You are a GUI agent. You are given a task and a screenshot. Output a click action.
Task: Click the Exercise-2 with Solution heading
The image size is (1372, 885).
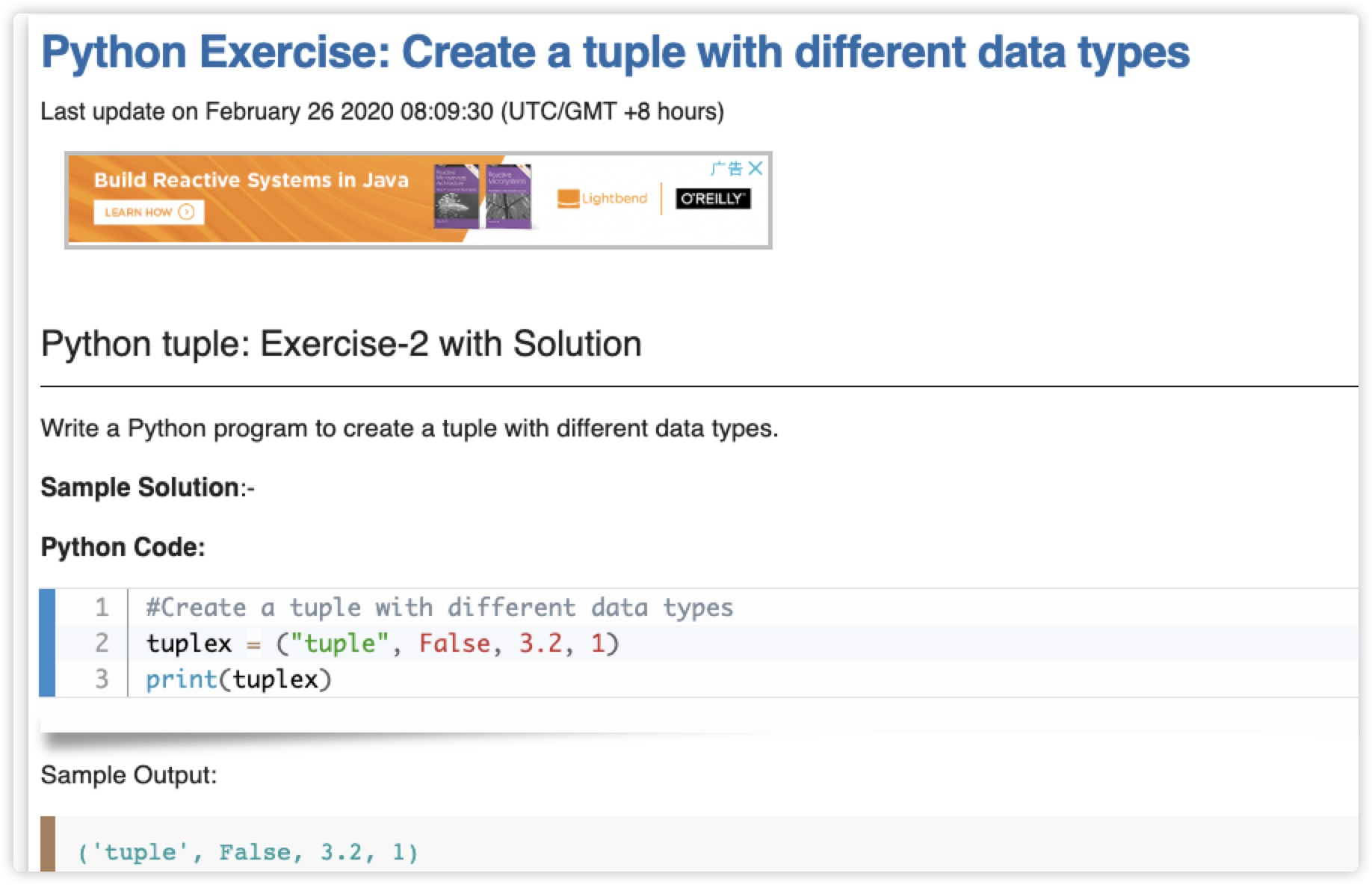coord(341,344)
